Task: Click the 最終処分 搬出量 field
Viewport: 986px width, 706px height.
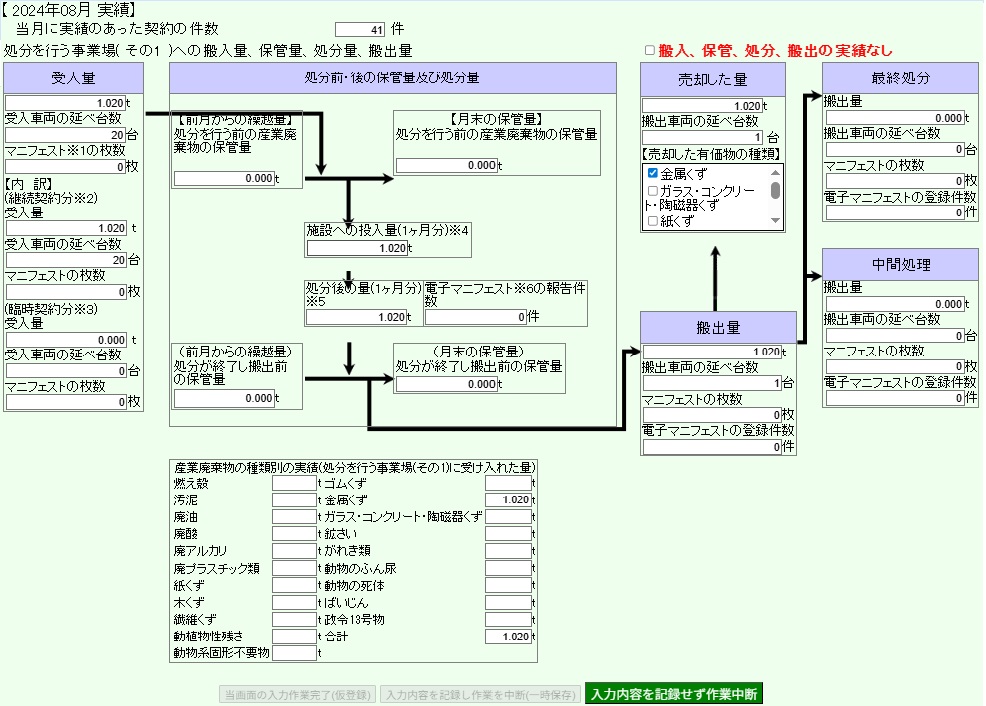Action: click(895, 118)
